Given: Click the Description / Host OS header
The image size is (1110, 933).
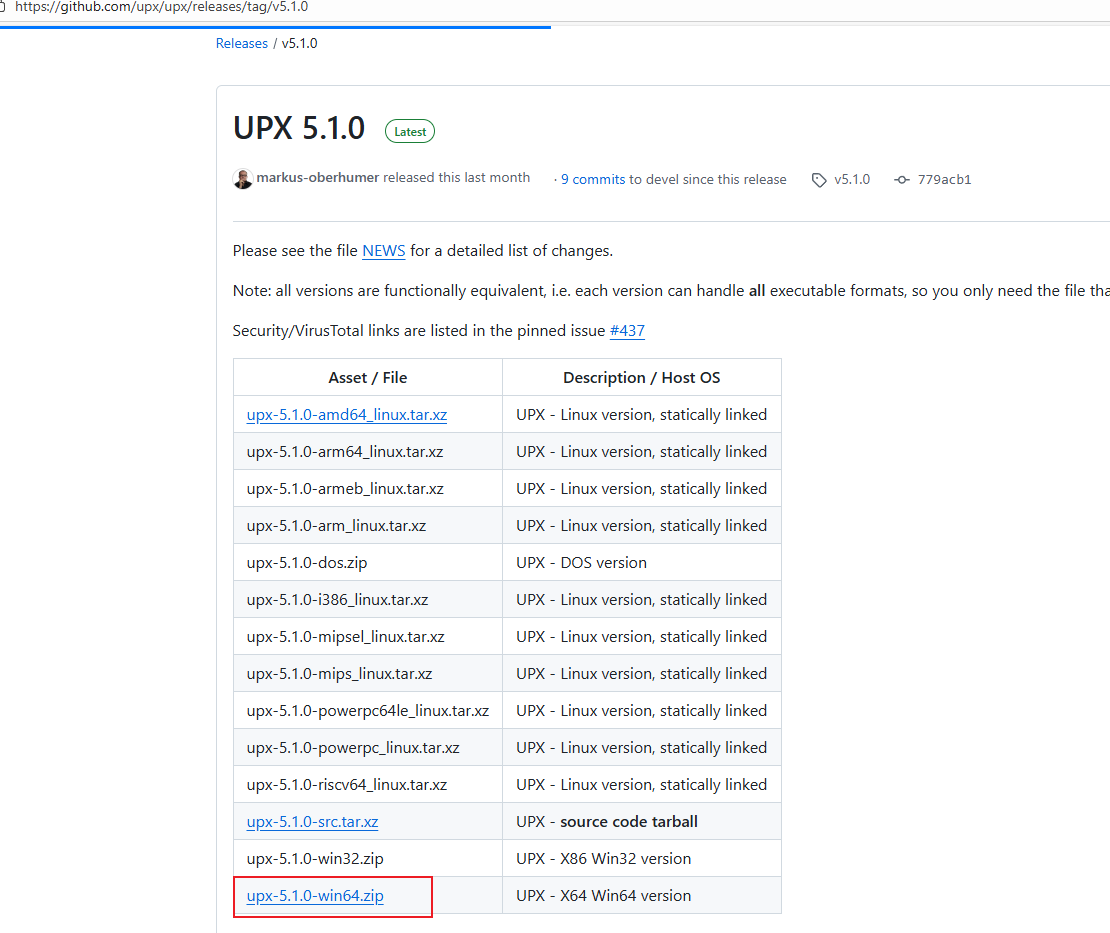Looking at the screenshot, I should pos(641,377).
